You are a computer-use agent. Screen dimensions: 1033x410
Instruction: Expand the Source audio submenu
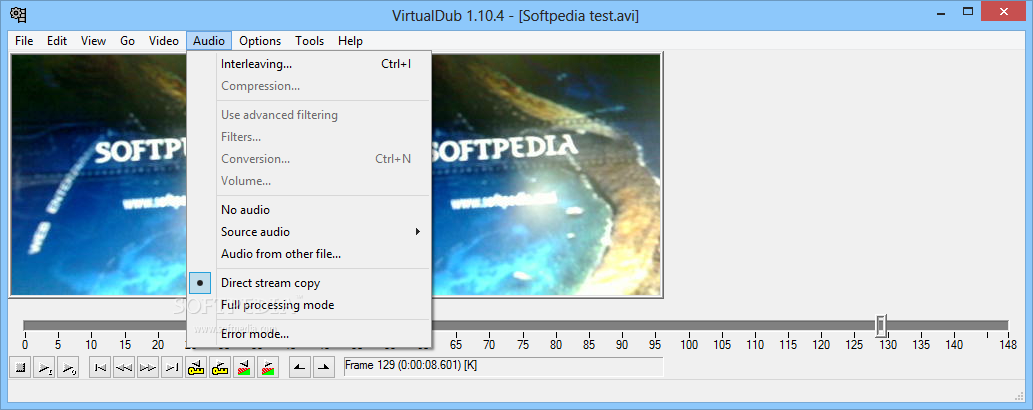coord(310,232)
